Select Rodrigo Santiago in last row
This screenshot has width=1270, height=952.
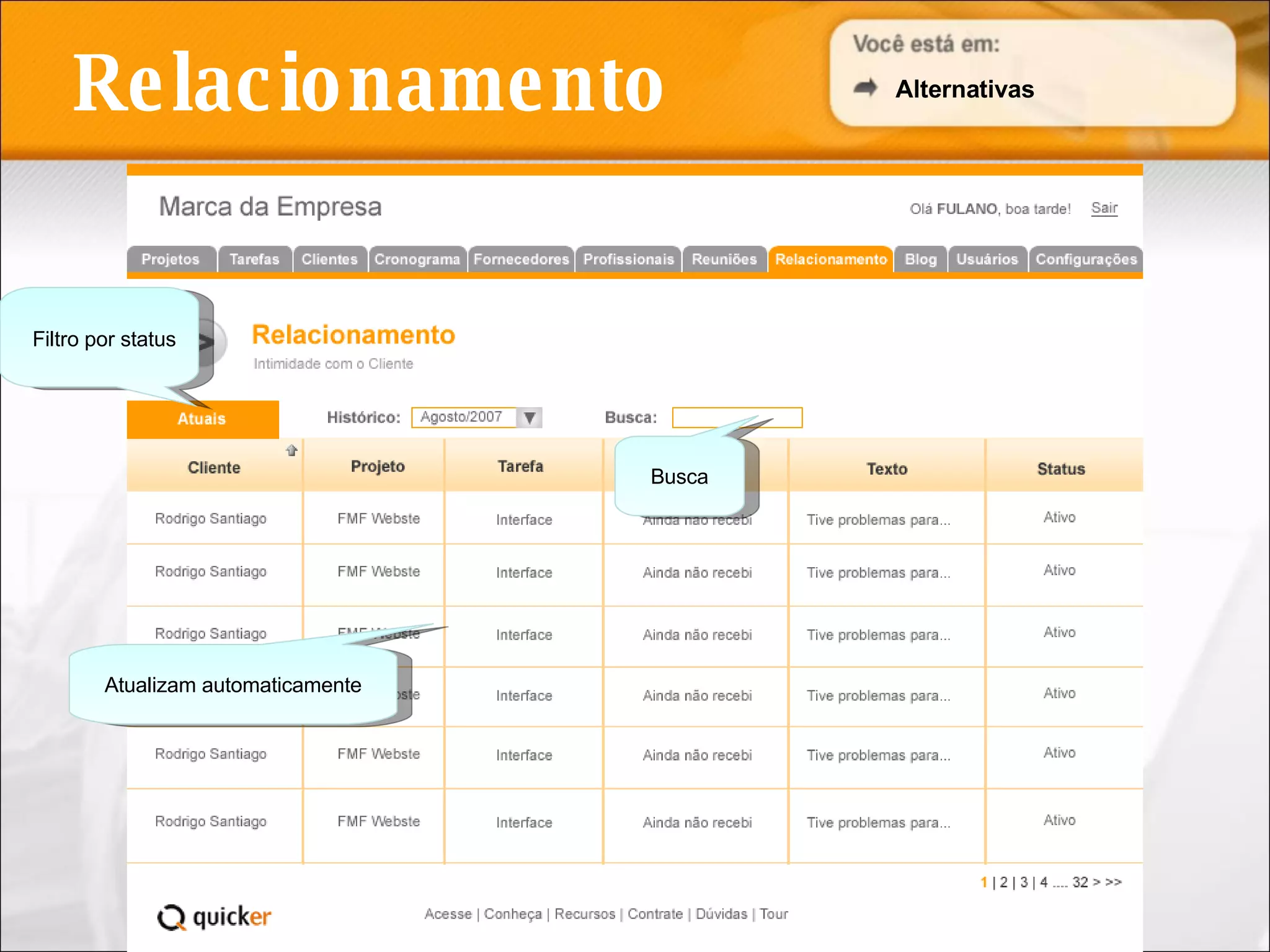pyautogui.click(x=211, y=821)
